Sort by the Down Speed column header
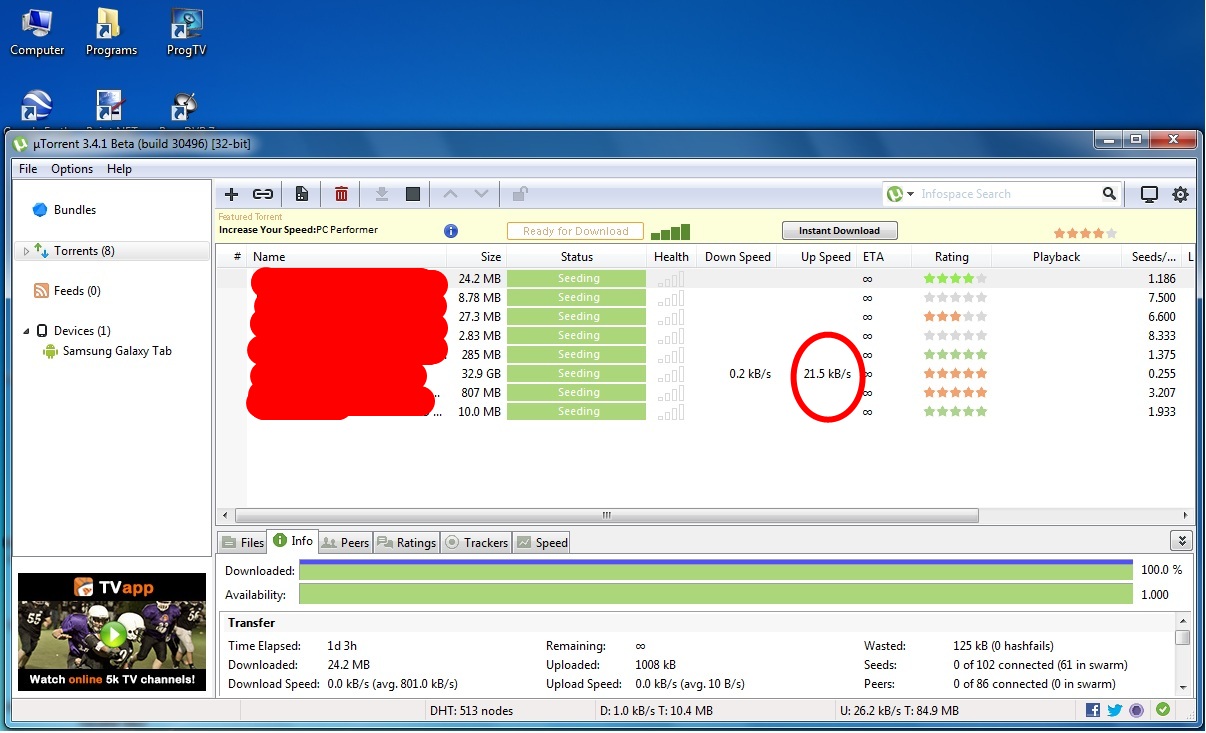 pyautogui.click(x=738, y=257)
